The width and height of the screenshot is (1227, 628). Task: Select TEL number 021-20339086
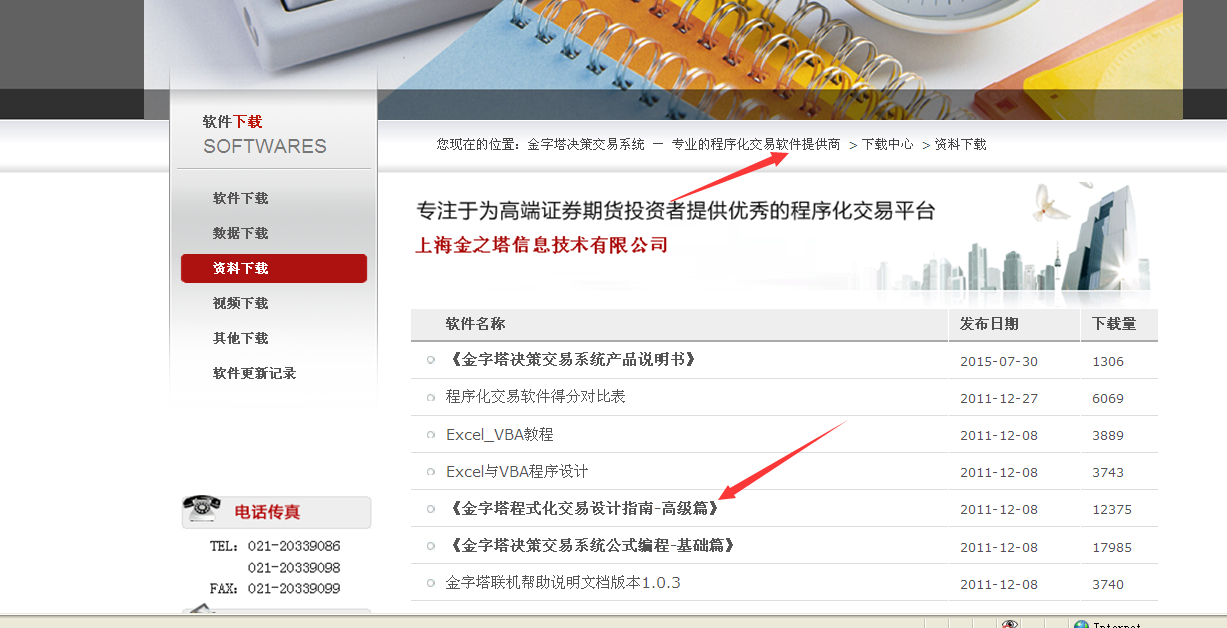click(294, 547)
